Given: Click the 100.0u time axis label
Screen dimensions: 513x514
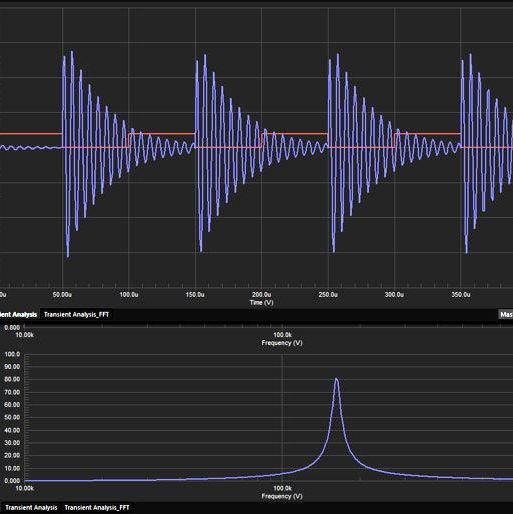Looking at the screenshot, I should (x=129, y=295).
